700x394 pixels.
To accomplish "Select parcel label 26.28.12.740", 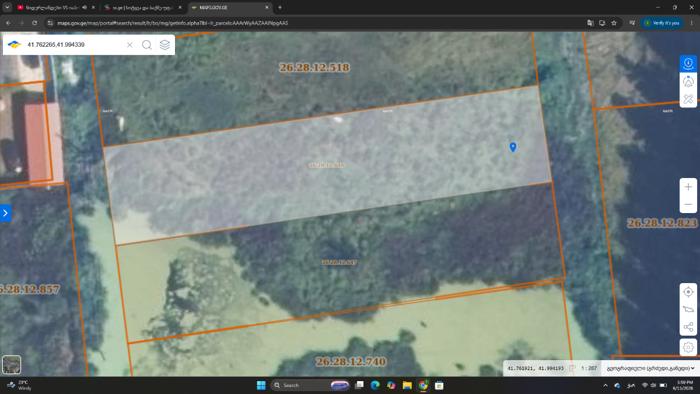I will pyautogui.click(x=351, y=361).
